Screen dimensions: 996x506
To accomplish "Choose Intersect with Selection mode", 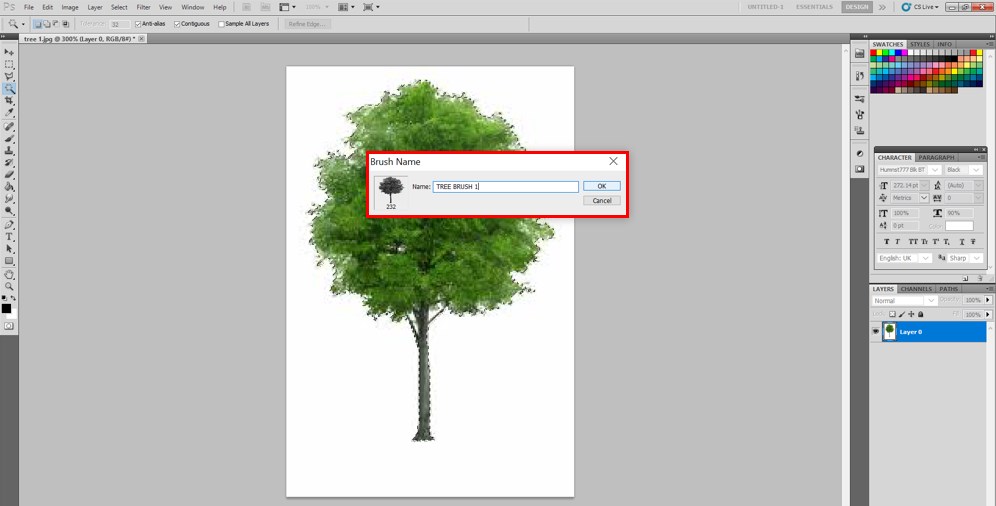I will (x=65, y=24).
